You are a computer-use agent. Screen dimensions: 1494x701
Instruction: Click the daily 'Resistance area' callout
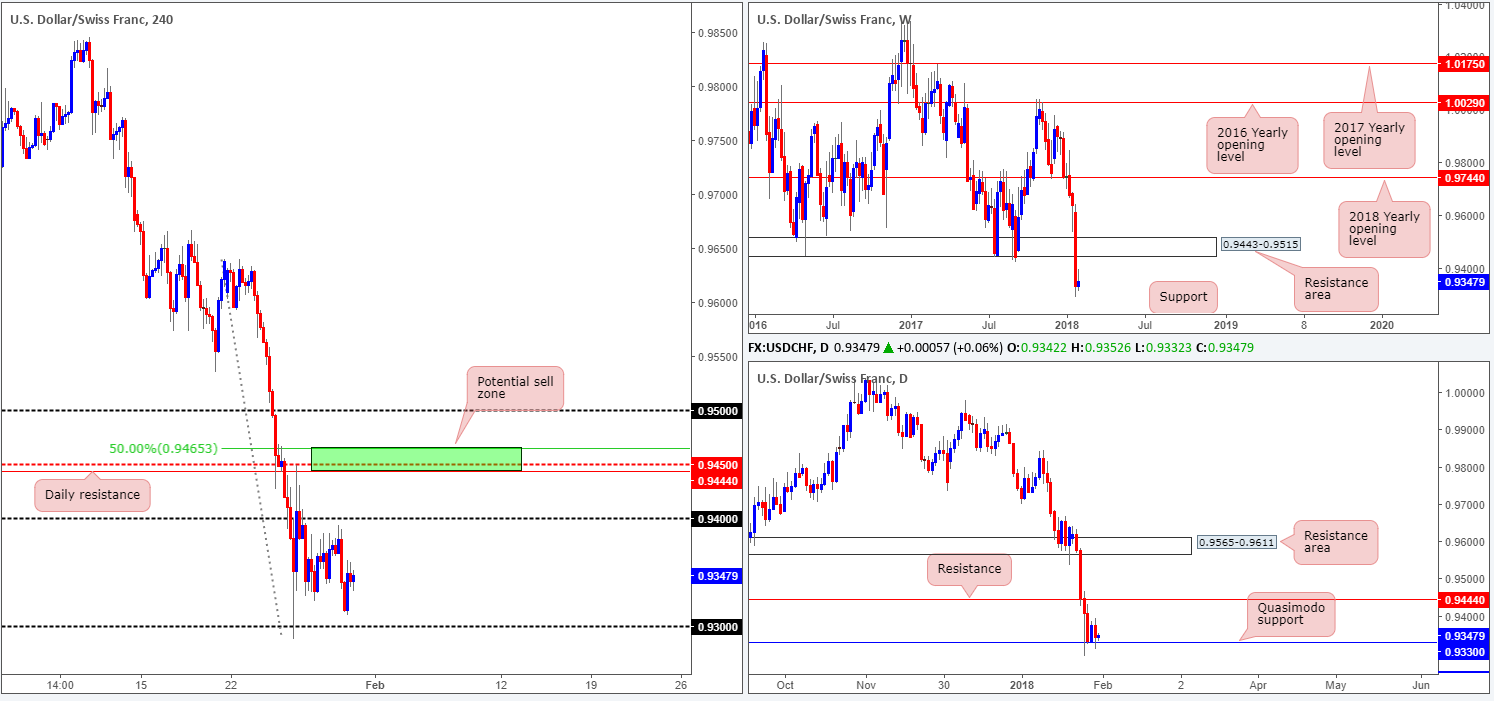pos(1336,542)
